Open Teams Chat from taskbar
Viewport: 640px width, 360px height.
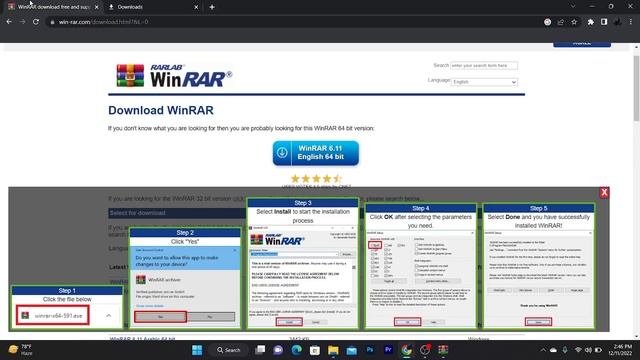tap(278, 350)
